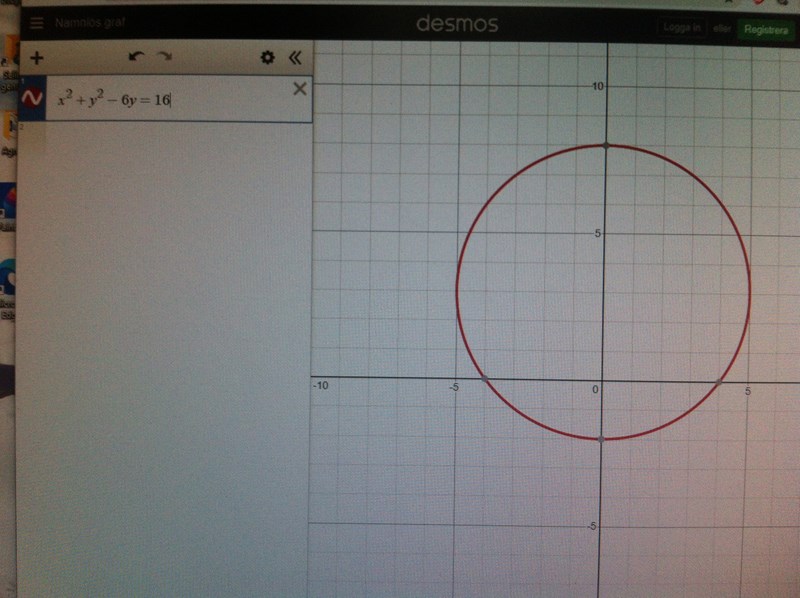Click the circle's right x-intercept point
800x598 pixels.
719,380
